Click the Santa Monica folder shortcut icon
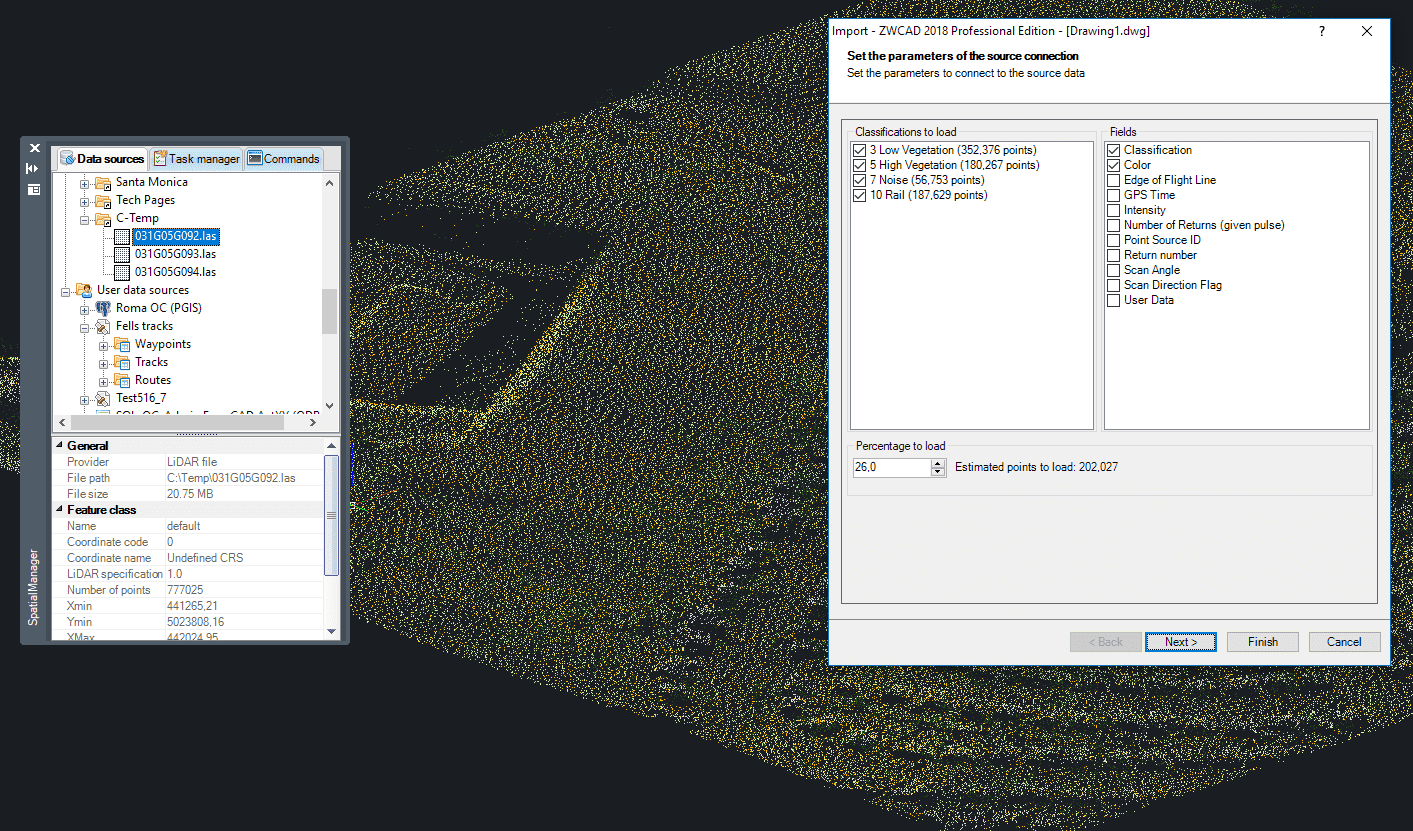Screen dimensions: 1413x831 [x=104, y=183]
